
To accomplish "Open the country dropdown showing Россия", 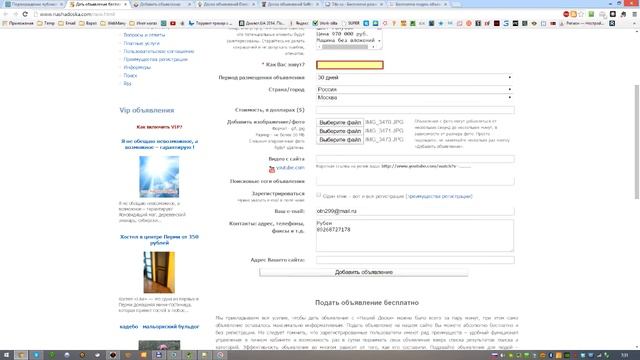I will 415,89.
